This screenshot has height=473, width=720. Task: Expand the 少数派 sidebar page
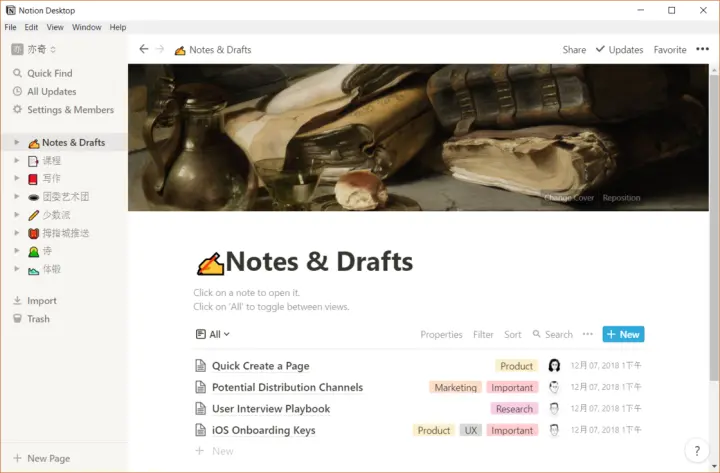[17, 214]
